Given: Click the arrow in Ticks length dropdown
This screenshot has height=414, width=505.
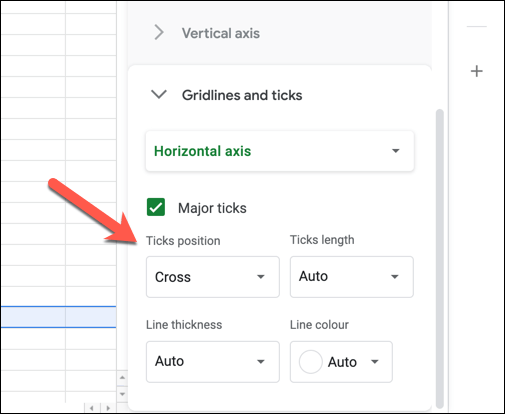Looking at the screenshot, I should 395,277.
